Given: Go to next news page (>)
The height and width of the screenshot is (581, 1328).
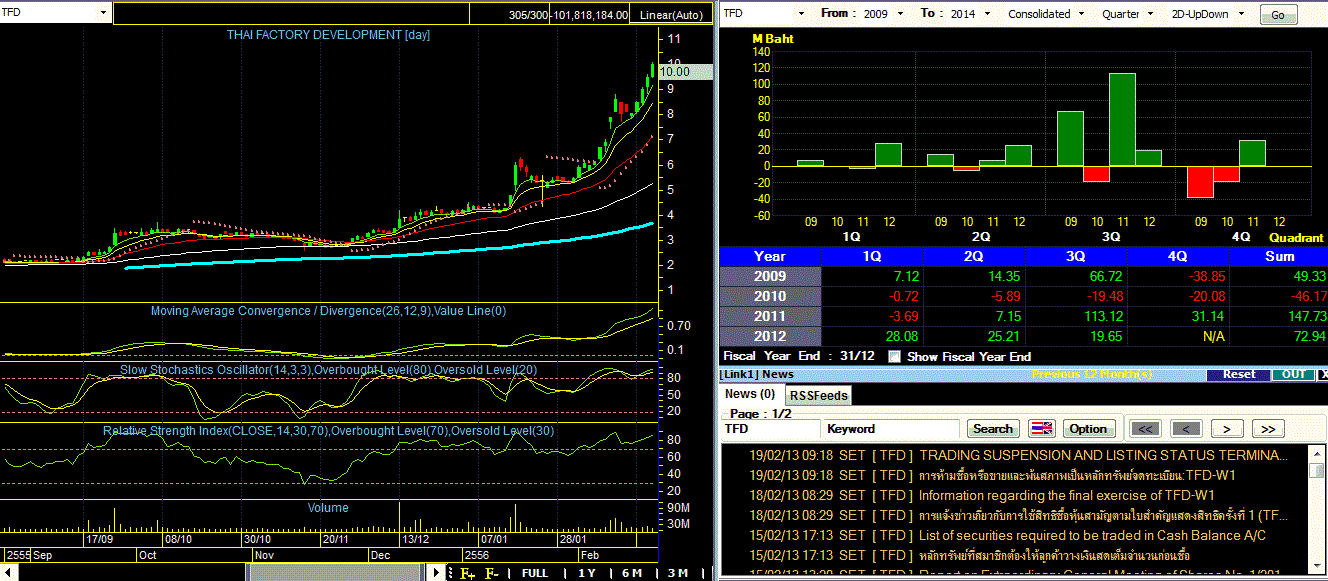Looking at the screenshot, I should click(x=1226, y=429).
